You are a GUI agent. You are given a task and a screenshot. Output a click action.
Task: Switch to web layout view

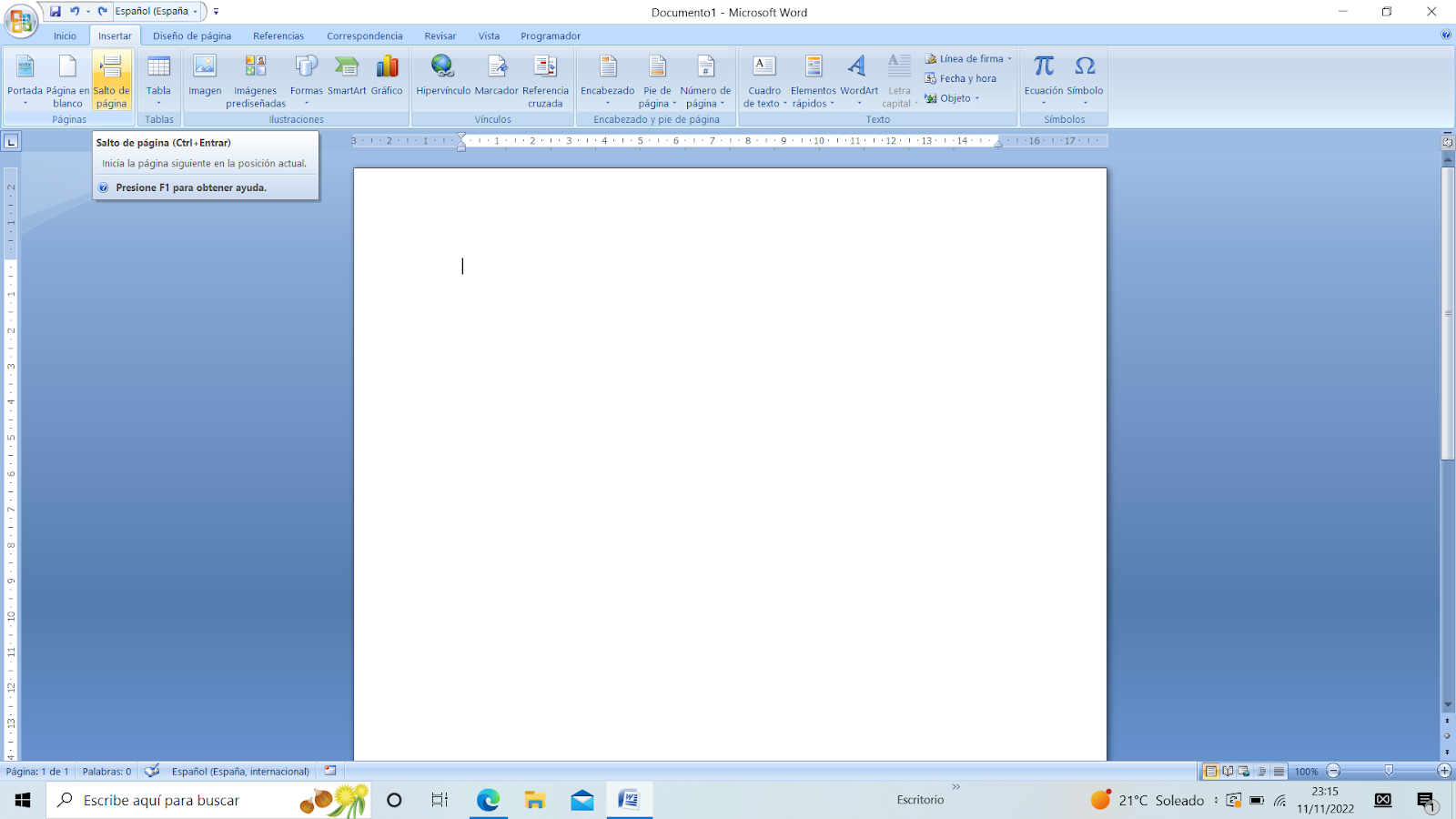pos(1244,771)
